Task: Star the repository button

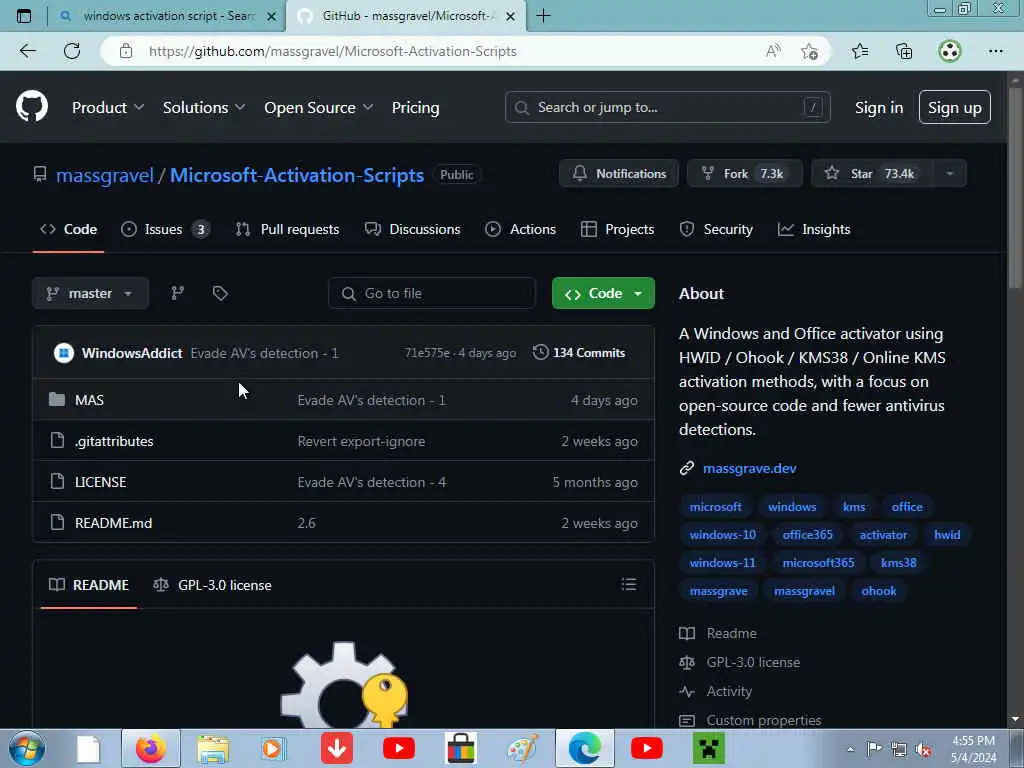Action: coord(872,174)
